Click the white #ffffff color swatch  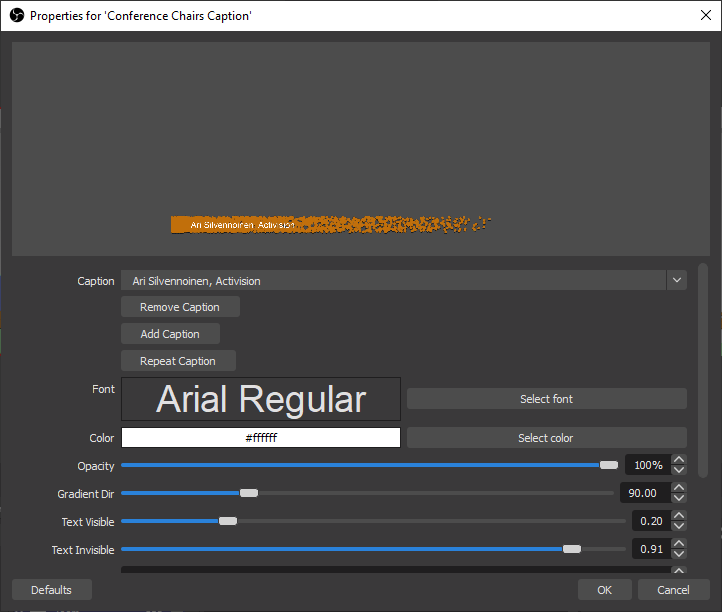pyautogui.click(x=261, y=438)
